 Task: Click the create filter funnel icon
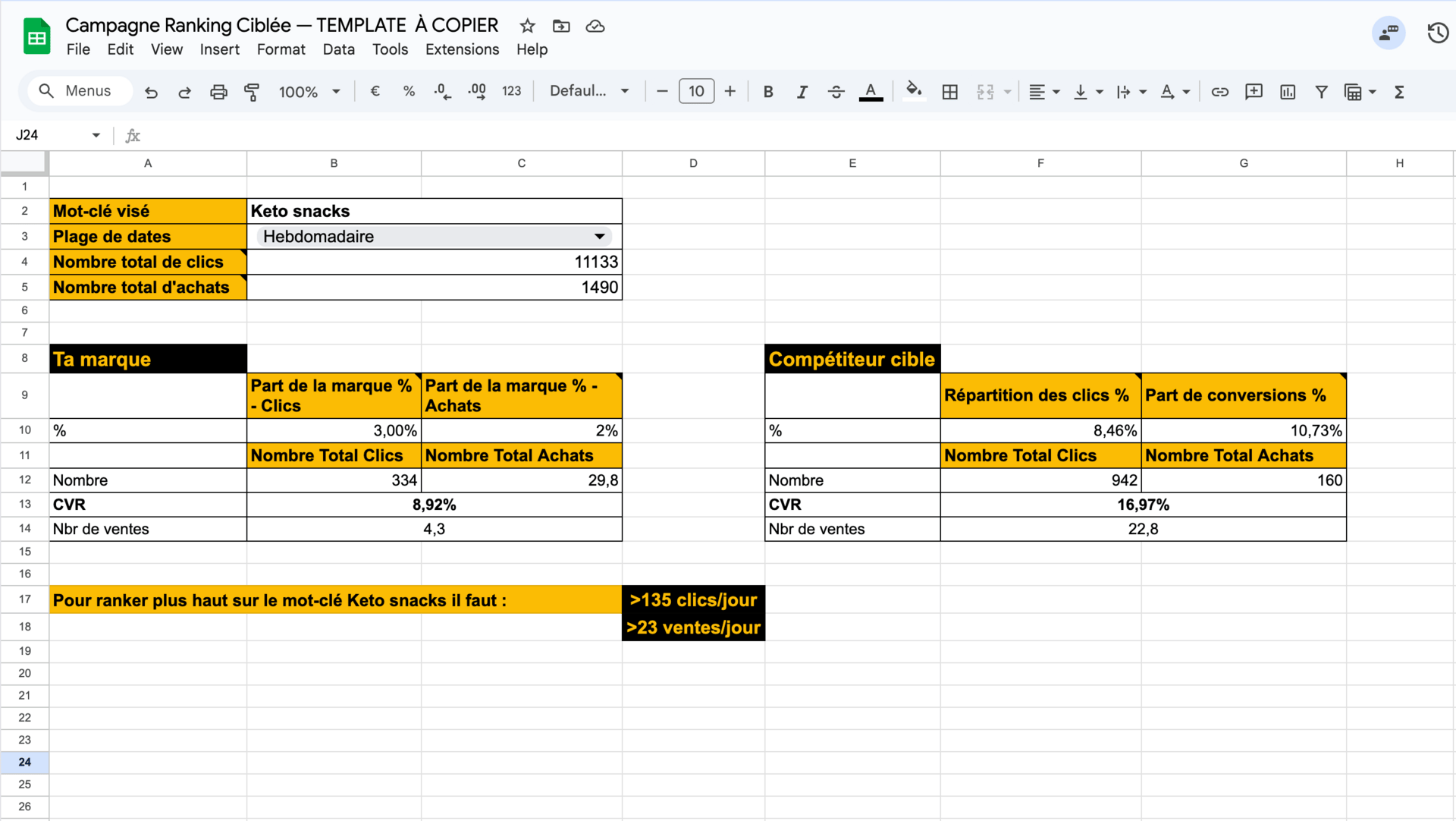[x=1321, y=92]
